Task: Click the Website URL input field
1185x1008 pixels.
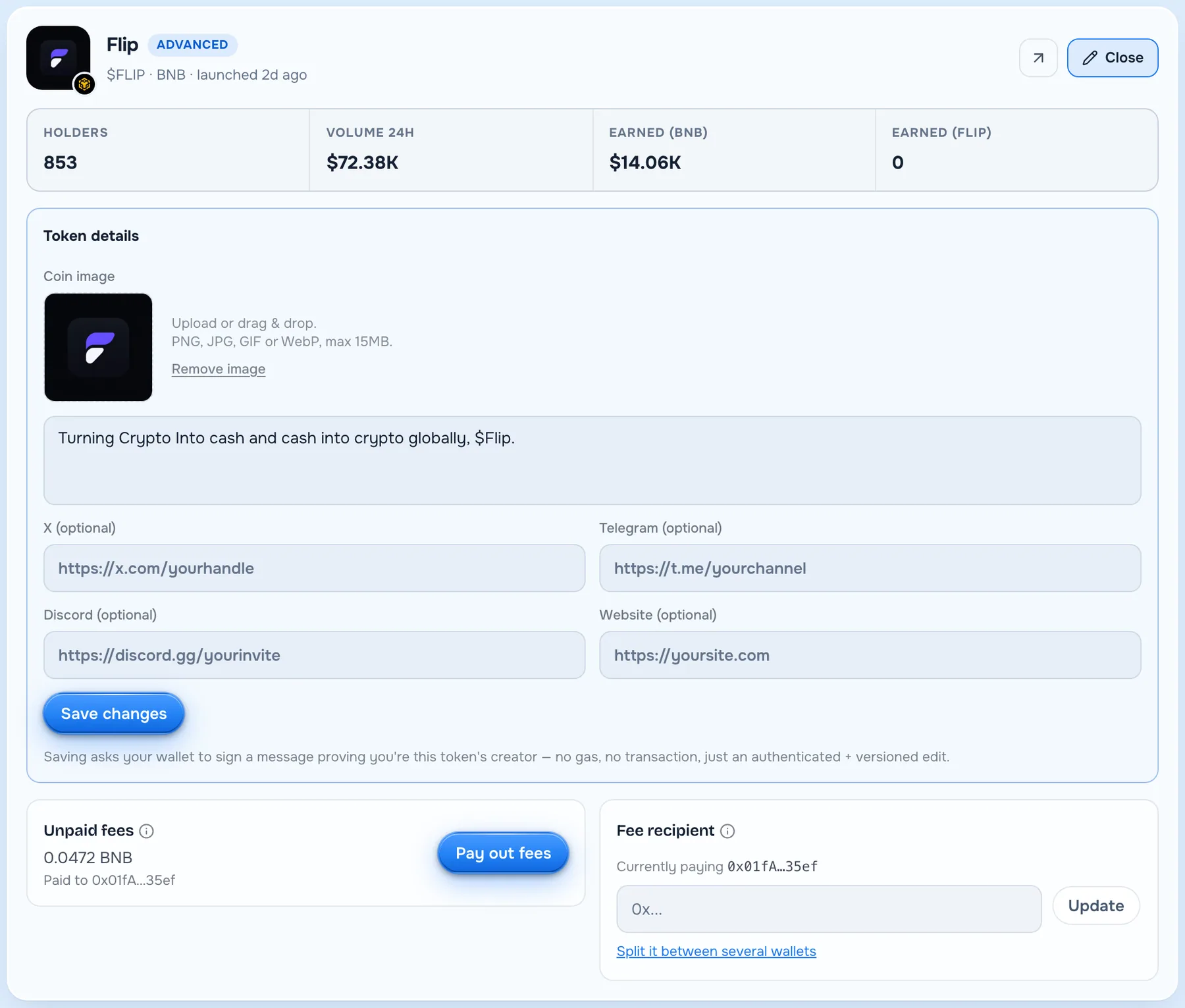Action: pyautogui.click(x=870, y=655)
